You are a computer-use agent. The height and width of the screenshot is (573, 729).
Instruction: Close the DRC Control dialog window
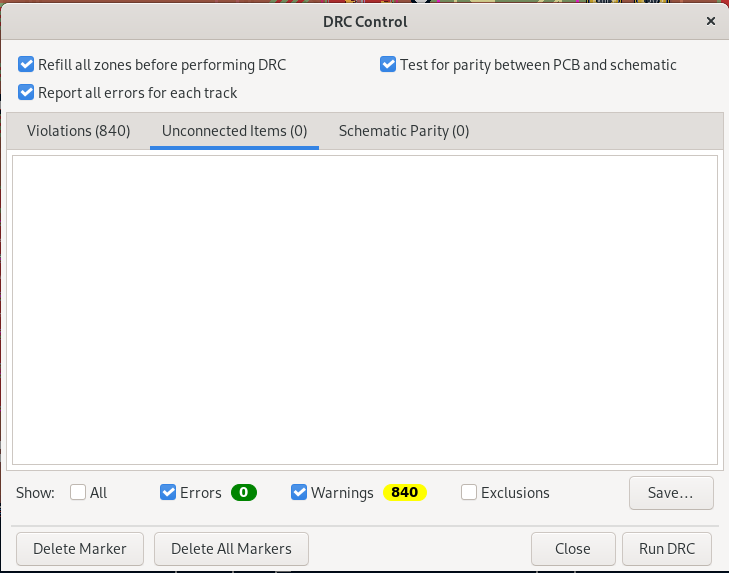[711, 21]
